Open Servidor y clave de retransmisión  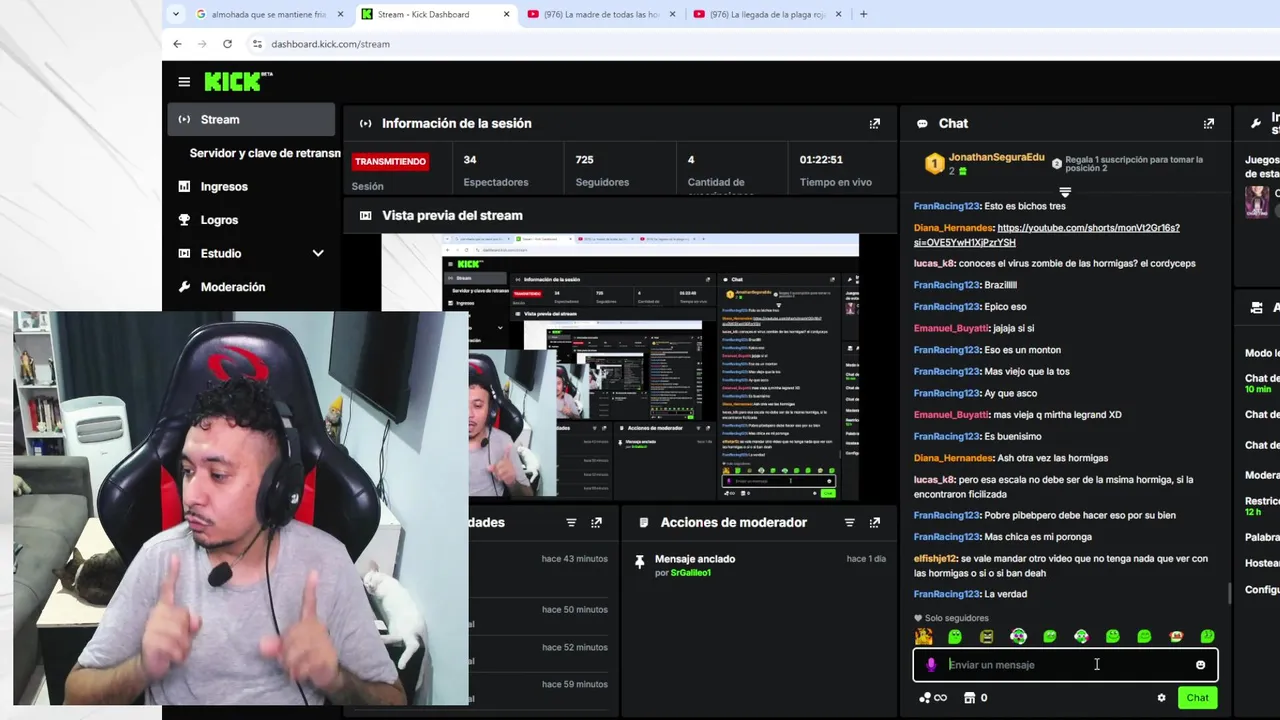pos(265,154)
